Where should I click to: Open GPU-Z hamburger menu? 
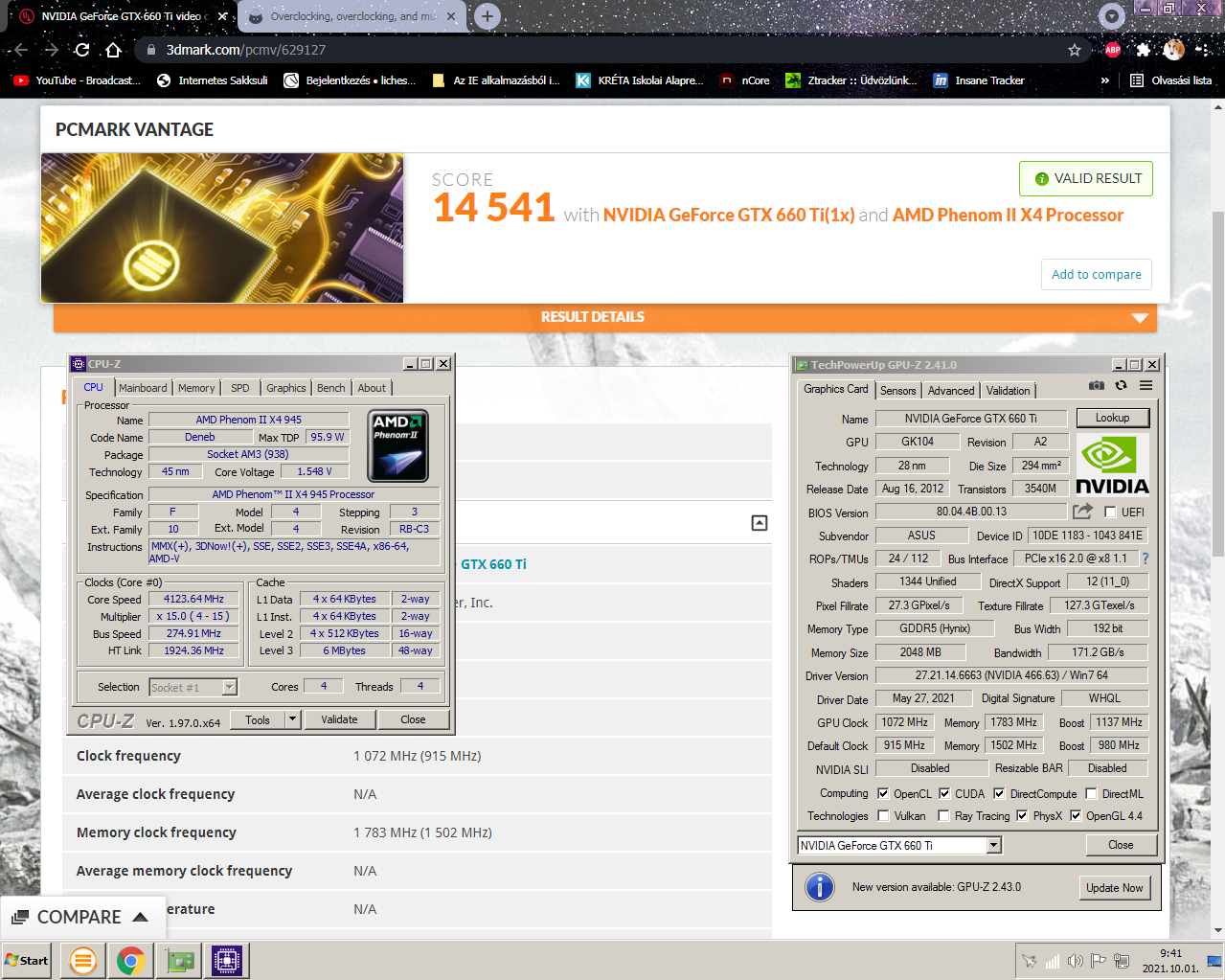pyautogui.click(x=1146, y=385)
